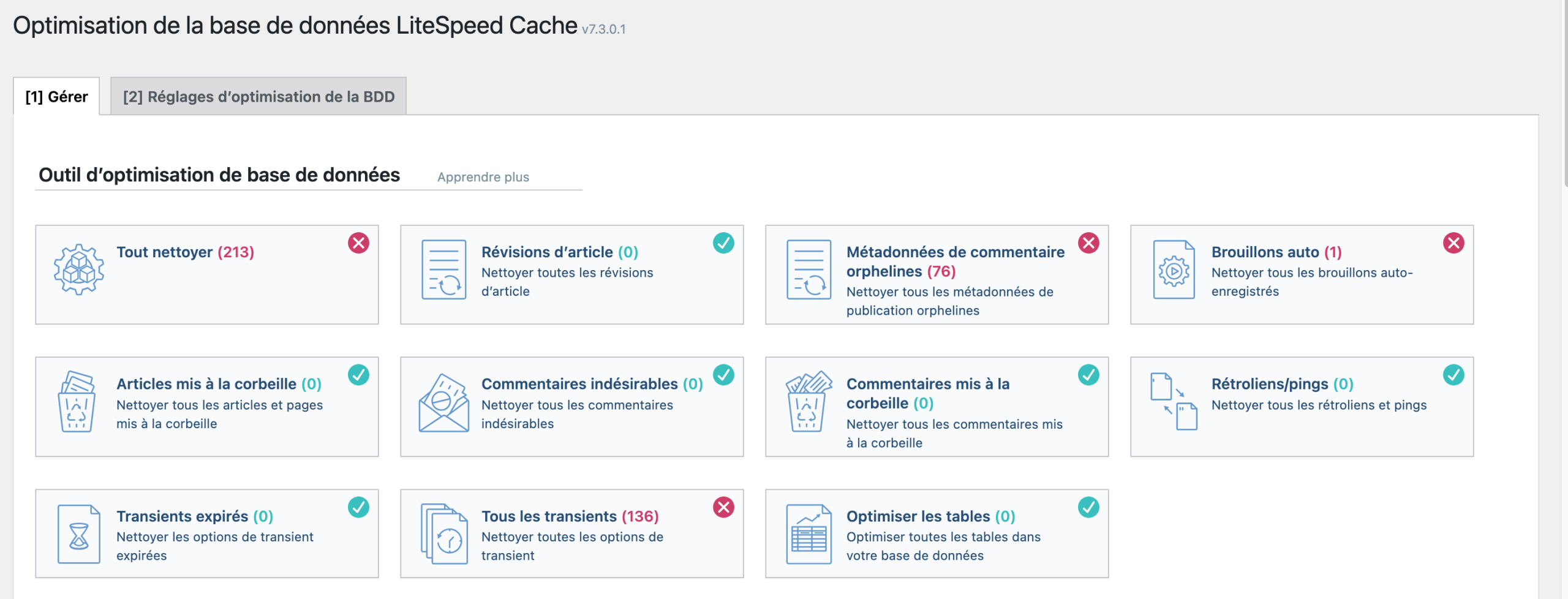
Task: Click the Articles mis à la corbeille bin icon
Action: pos(77,401)
